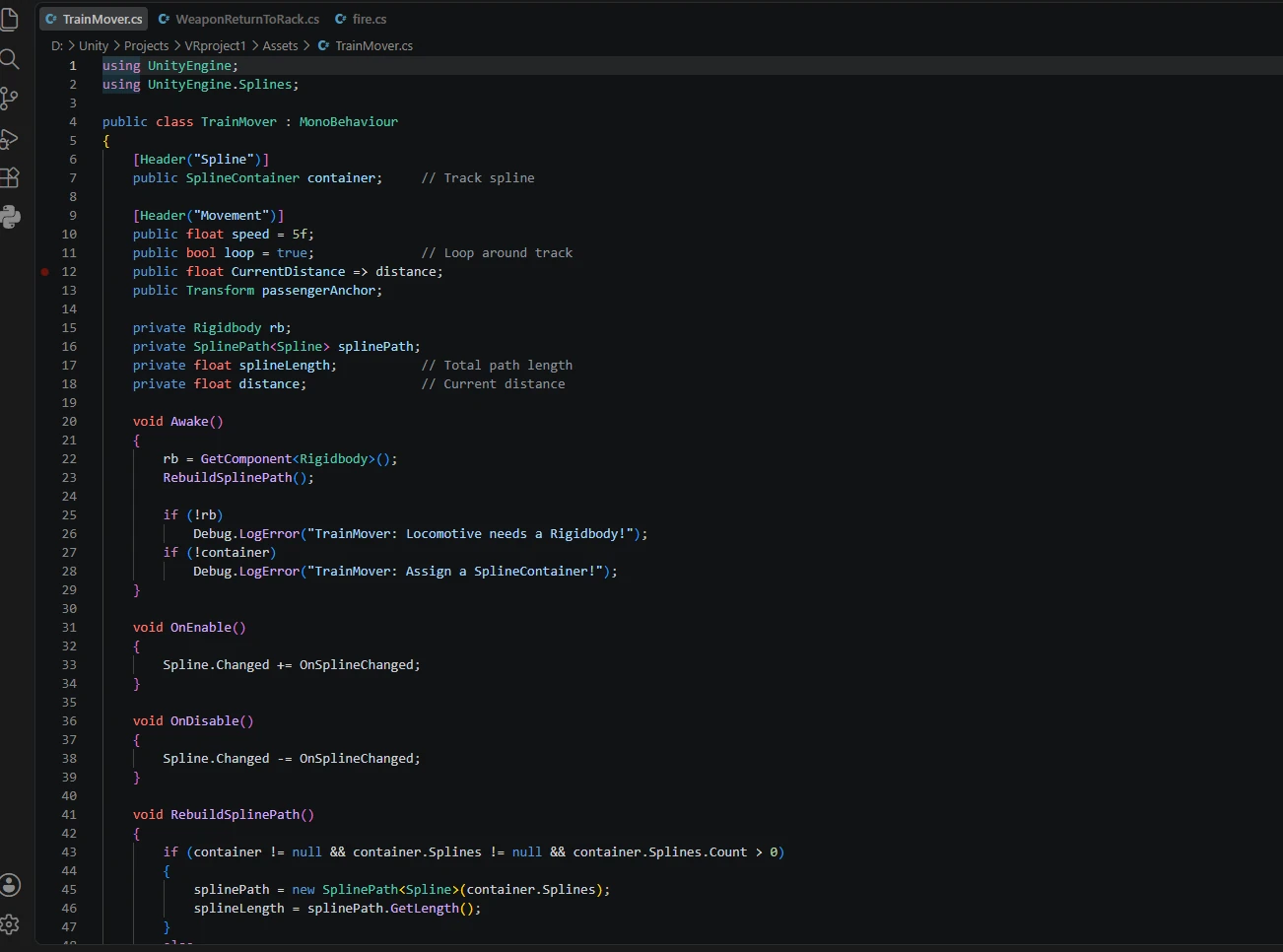Image resolution: width=1283 pixels, height=952 pixels.
Task: Click 'Spline.Changed += OnSplineChanged;' line
Action: point(292,664)
